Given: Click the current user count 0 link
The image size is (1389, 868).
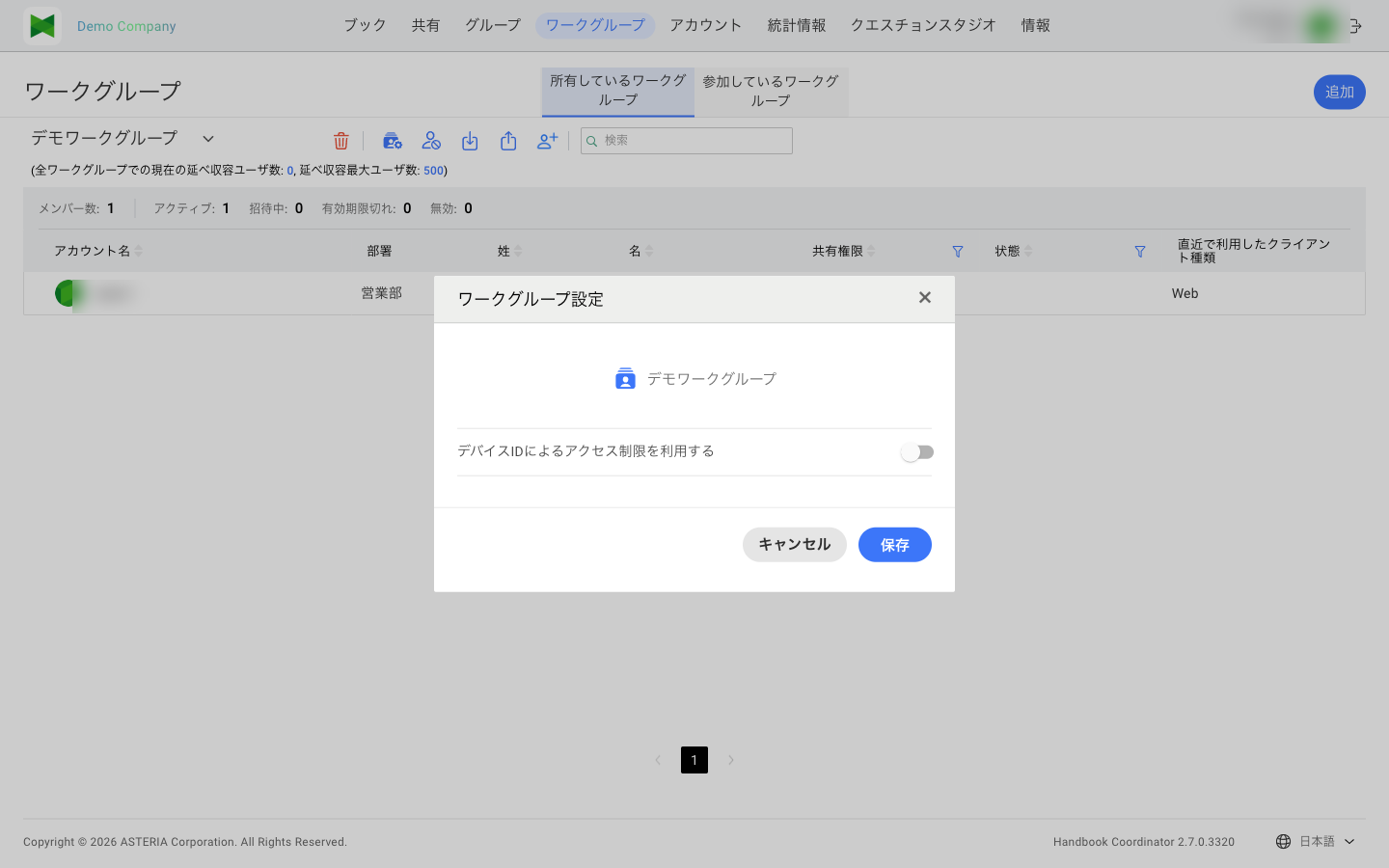Looking at the screenshot, I should [x=289, y=171].
